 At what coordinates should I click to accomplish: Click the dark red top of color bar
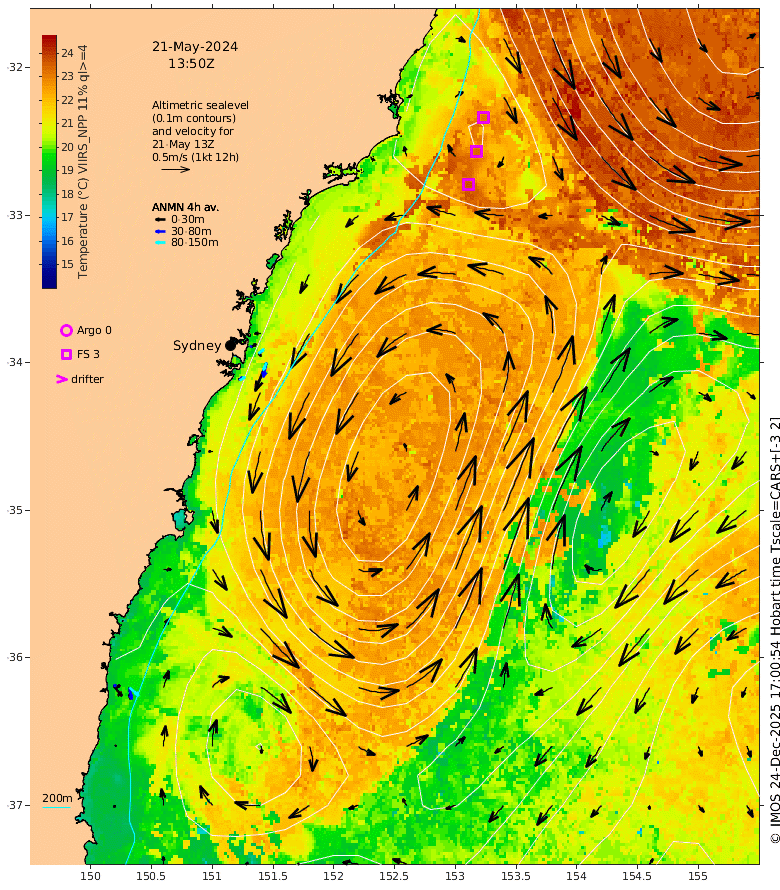(49, 41)
